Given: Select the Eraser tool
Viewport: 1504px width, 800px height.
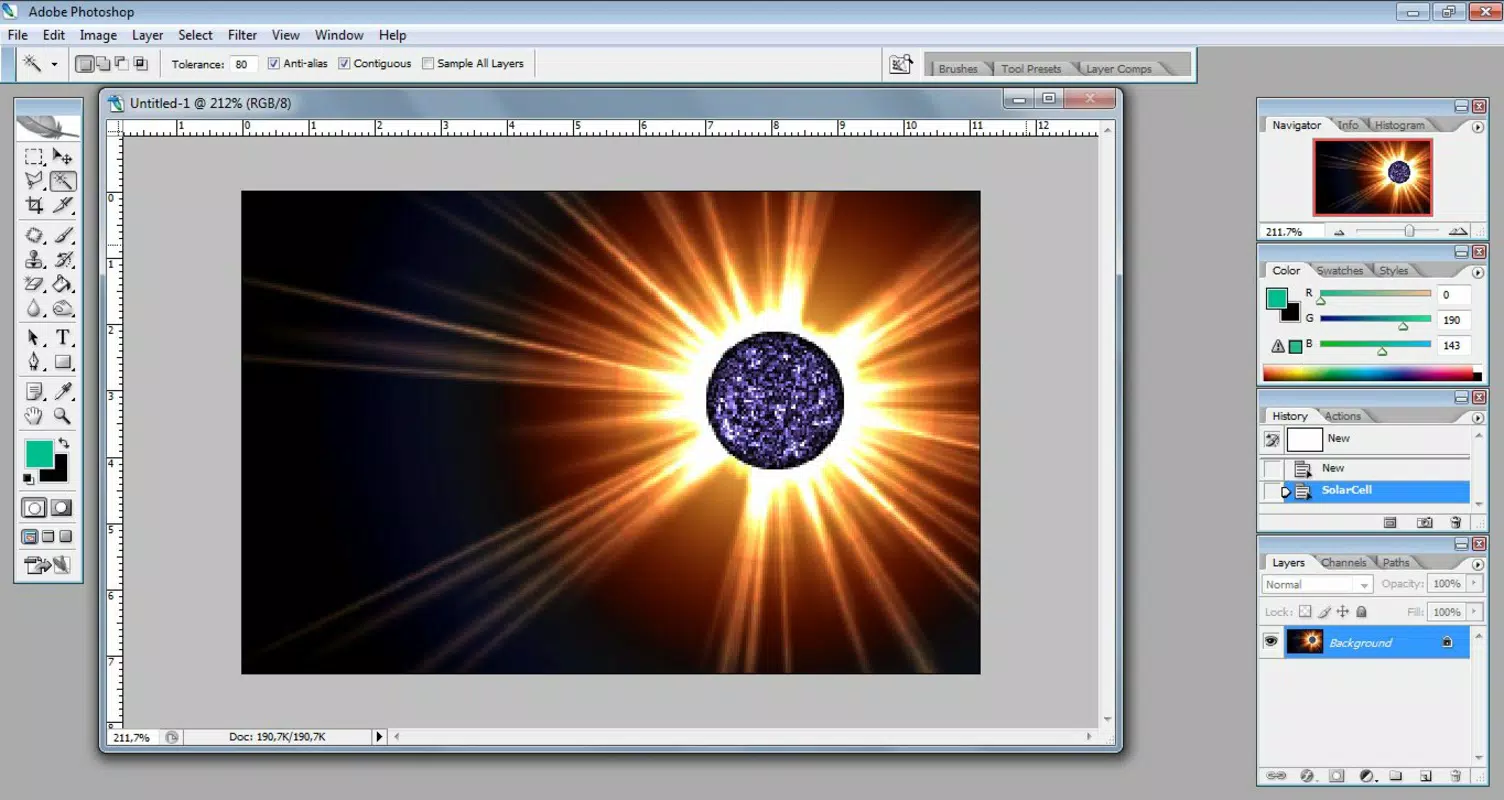Looking at the screenshot, I should 35,285.
